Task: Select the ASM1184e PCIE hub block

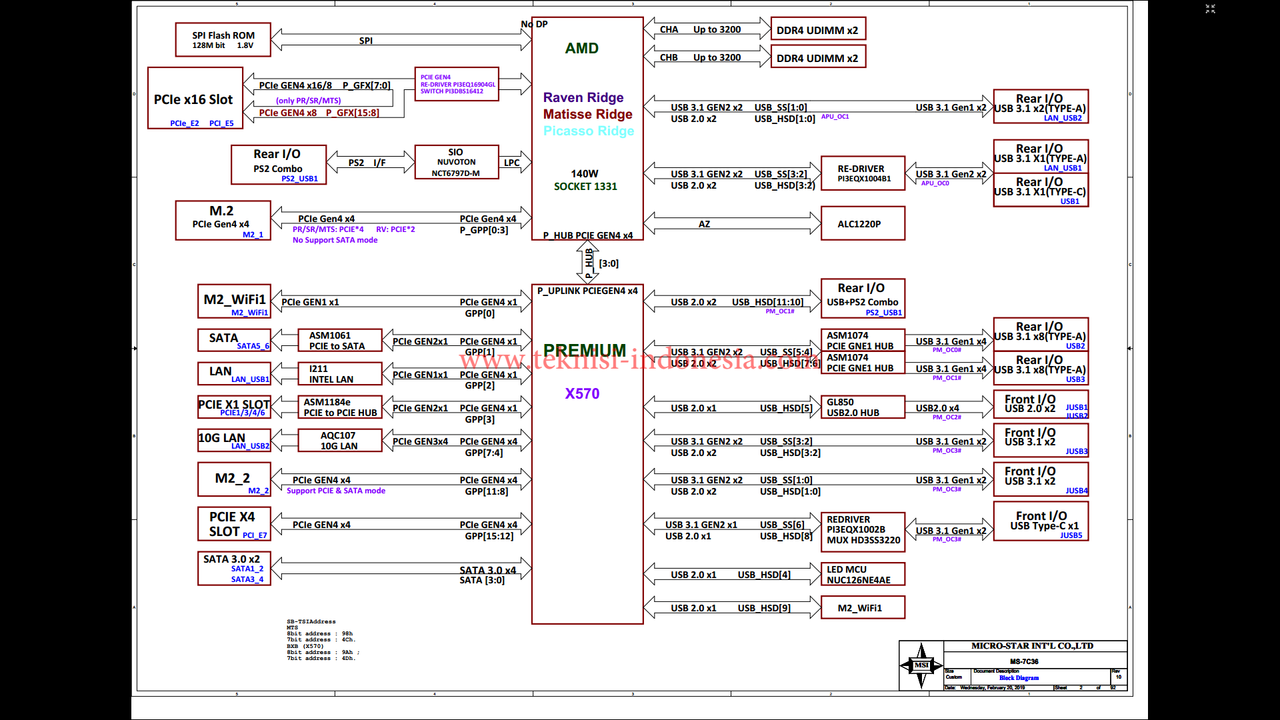Action: 339,407
